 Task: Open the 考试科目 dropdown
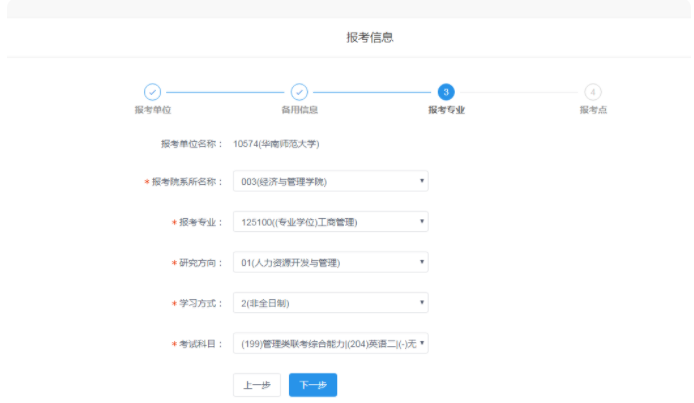331,343
